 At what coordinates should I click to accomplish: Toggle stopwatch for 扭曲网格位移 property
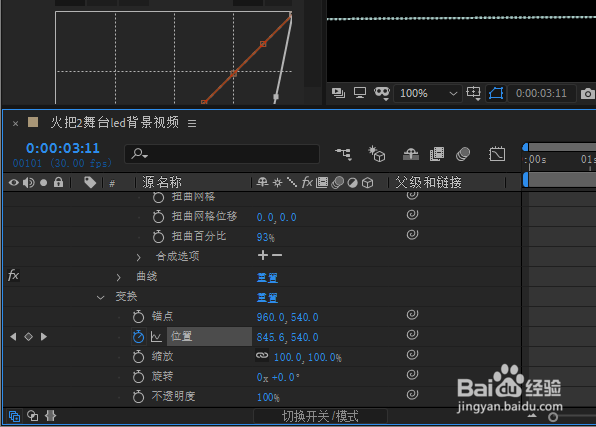click(x=158, y=216)
